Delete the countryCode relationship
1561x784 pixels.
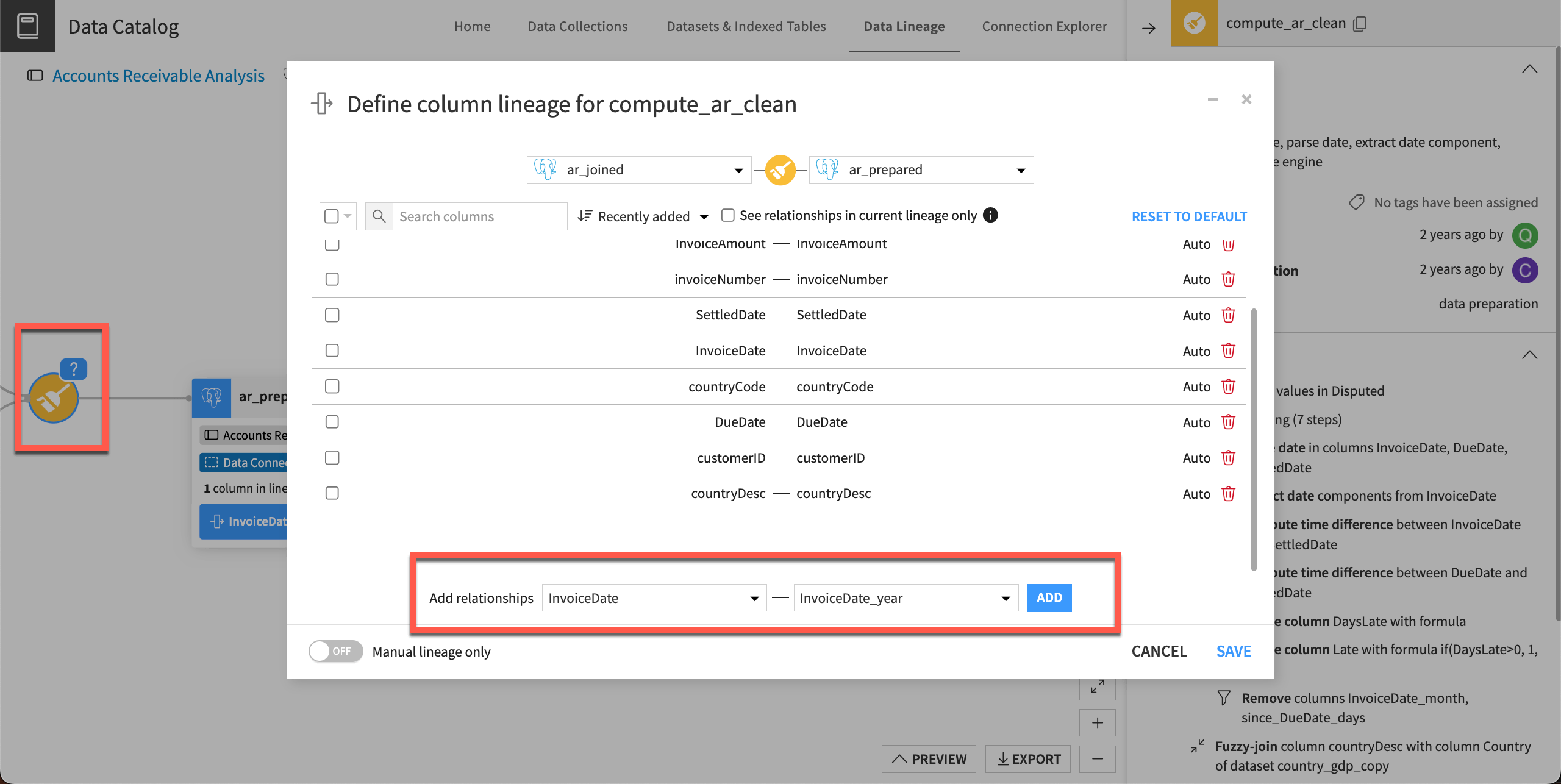click(x=1228, y=387)
